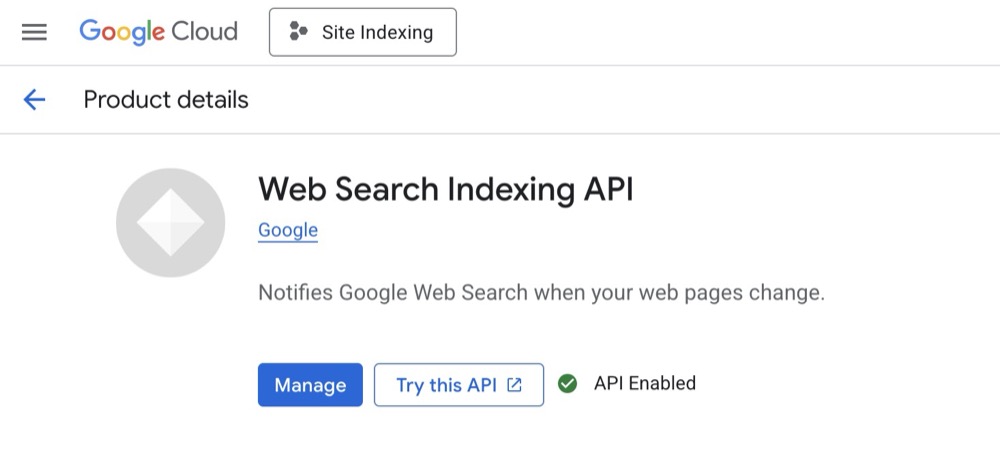Open the Site Indexing project picker
This screenshot has height=466, width=1000.
[x=362, y=32]
